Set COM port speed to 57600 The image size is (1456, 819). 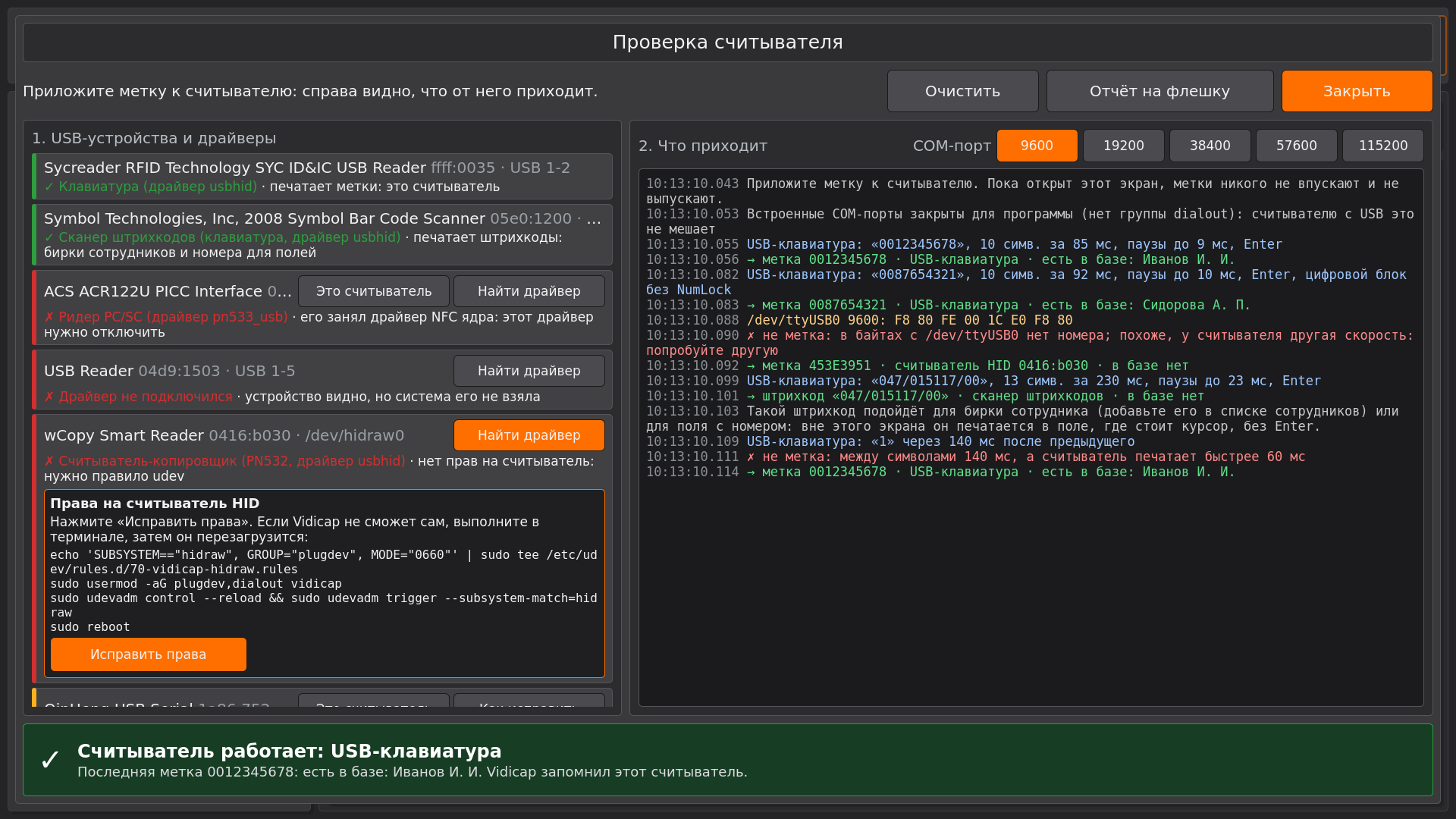[x=1296, y=146]
